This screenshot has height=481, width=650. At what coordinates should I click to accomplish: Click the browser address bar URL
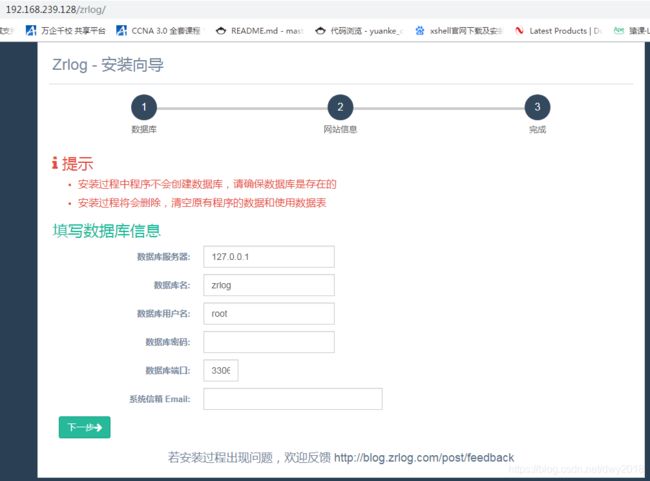[56, 10]
